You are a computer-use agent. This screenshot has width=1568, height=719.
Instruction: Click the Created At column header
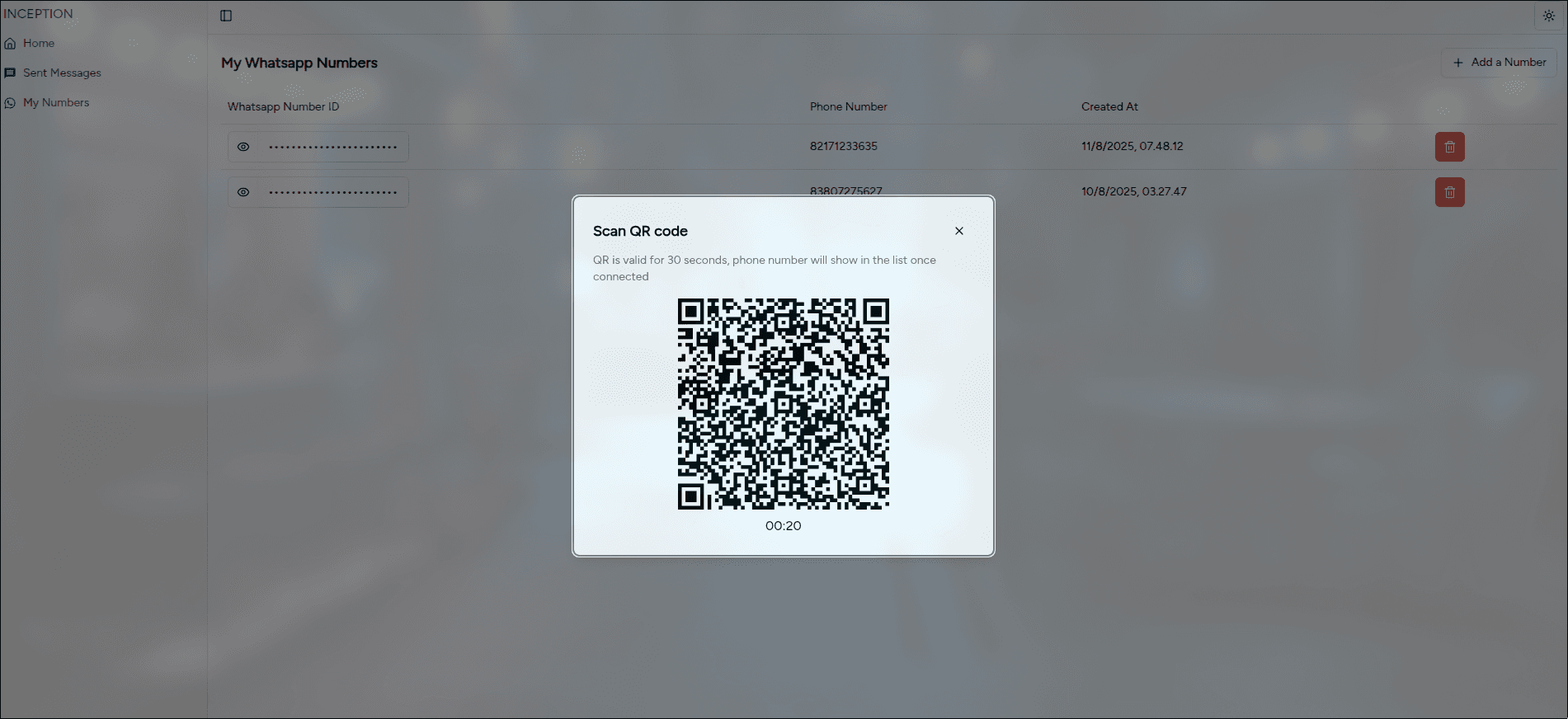pyautogui.click(x=1109, y=106)
